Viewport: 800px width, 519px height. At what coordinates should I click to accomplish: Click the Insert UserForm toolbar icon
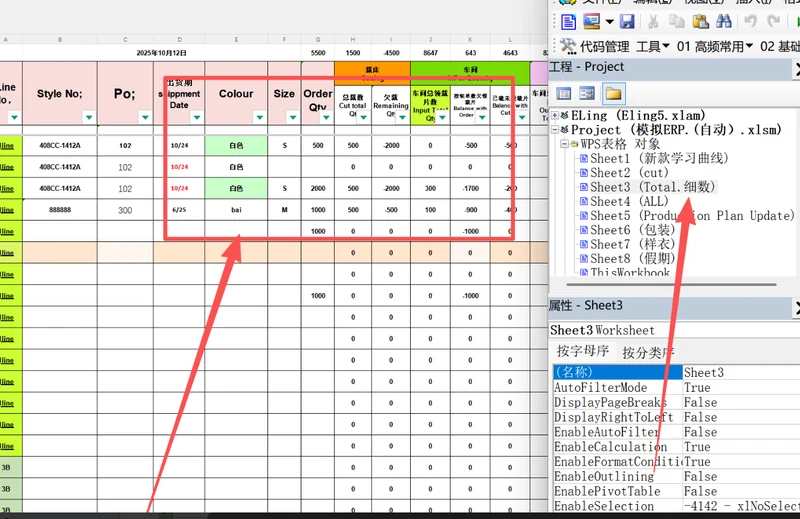[591, 22]
